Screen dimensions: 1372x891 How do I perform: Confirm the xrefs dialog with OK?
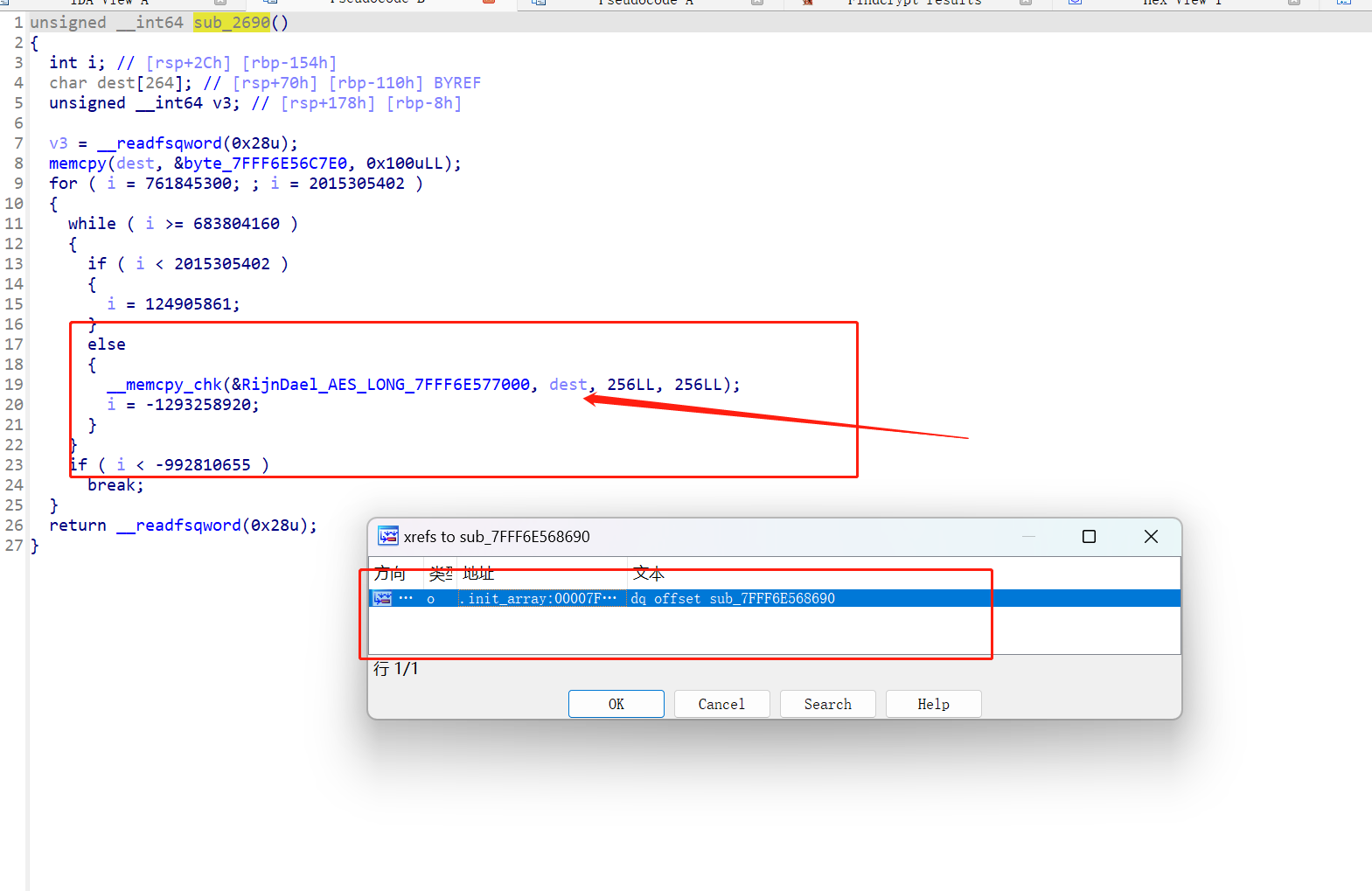(x=616, y=704)
